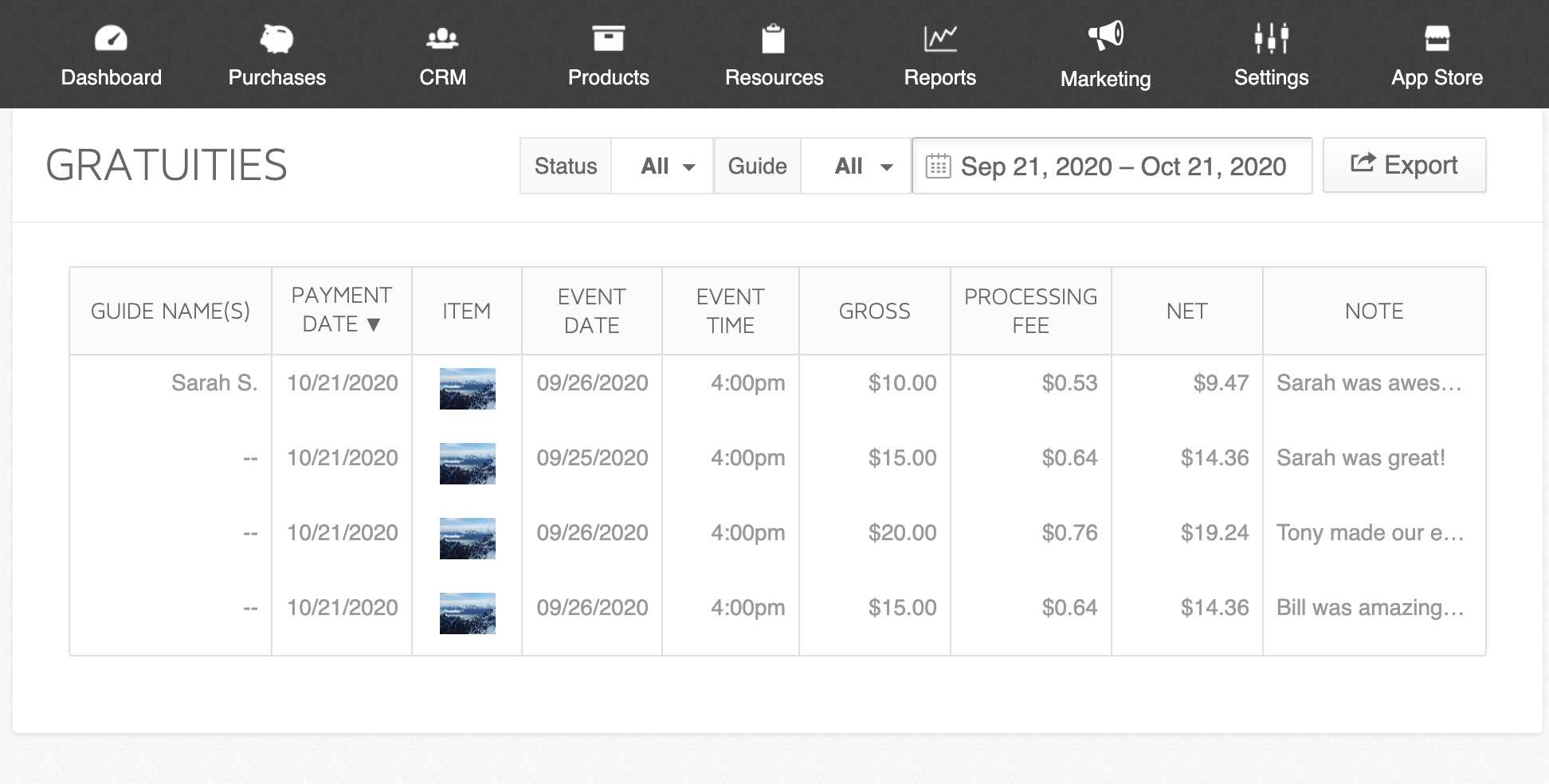Click the export arrow icon

pyautogui.click(x=1363, y=163)
